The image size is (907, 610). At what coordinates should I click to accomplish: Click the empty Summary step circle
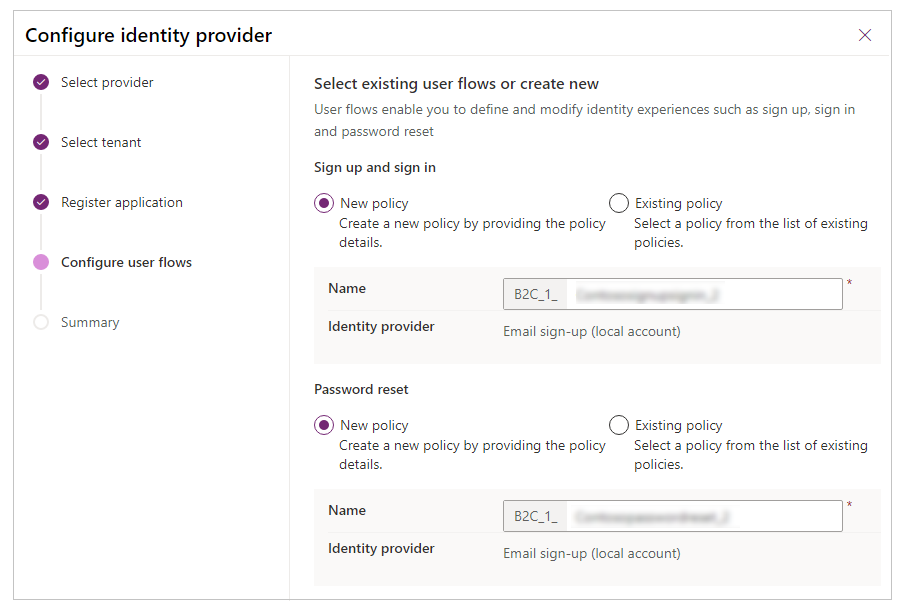tap(41, 323)
